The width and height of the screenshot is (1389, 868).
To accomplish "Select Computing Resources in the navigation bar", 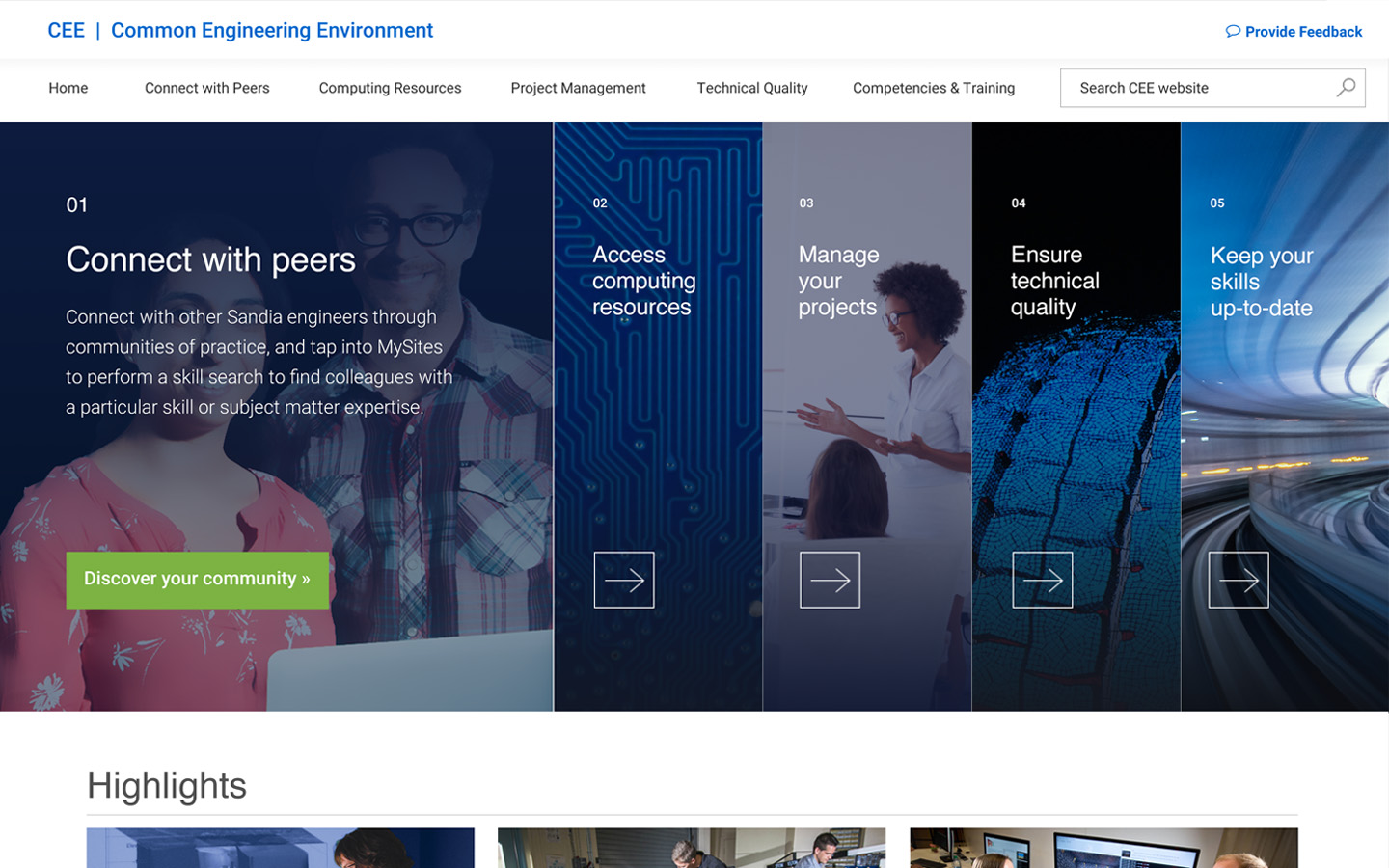I will [x=390, y=88].
